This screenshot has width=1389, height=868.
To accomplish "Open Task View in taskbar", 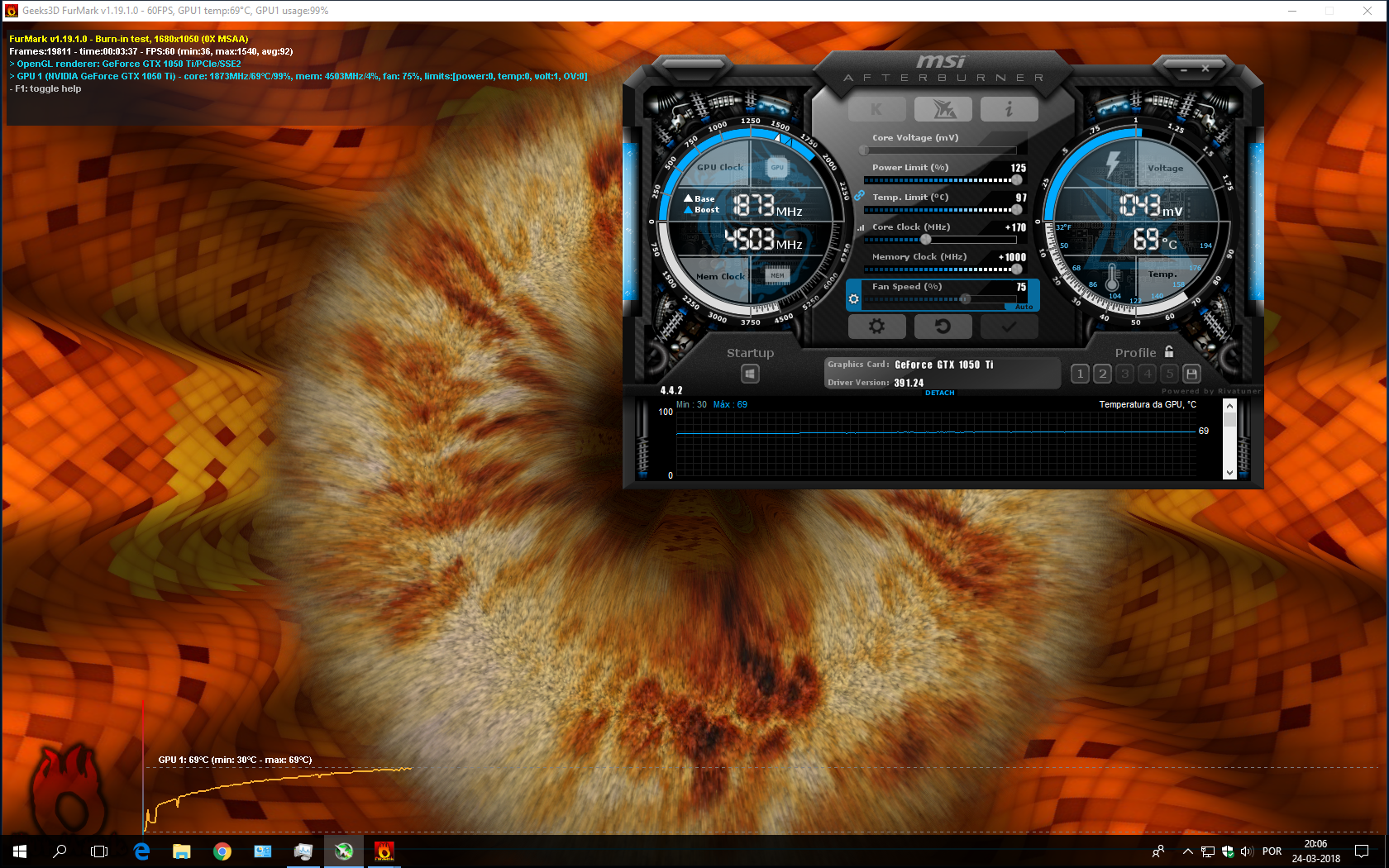I will click(x=99, y=851).
